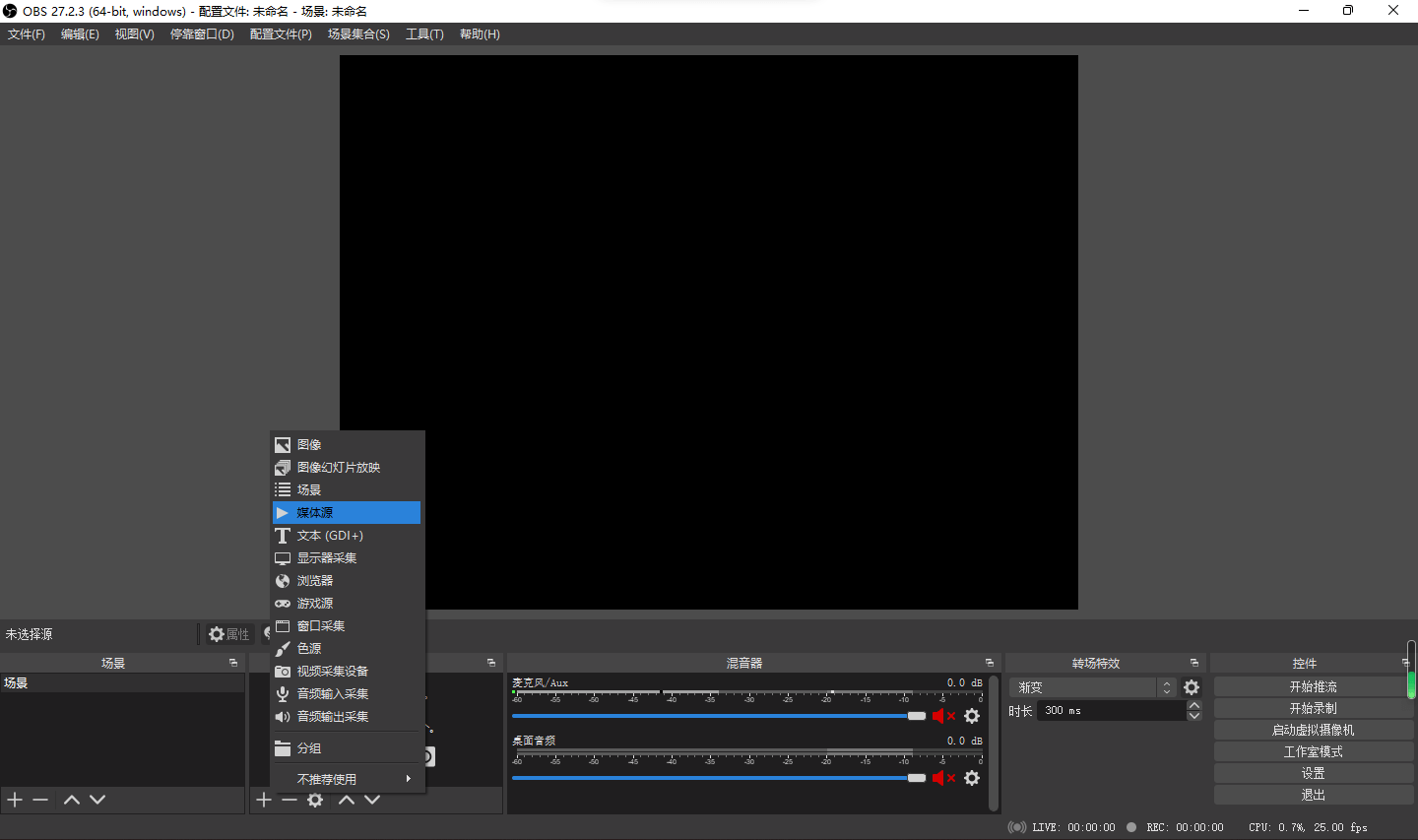Viewport: 1418px width, 840px height.
Task: Move scene up with arrow icon
Action: [72, 800]
